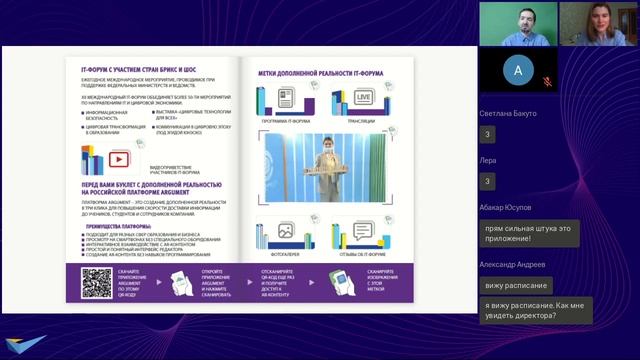Click the chat name "Александр Андреев"
The width and height of the screenshot is (640, 360).
click(512, 264)
